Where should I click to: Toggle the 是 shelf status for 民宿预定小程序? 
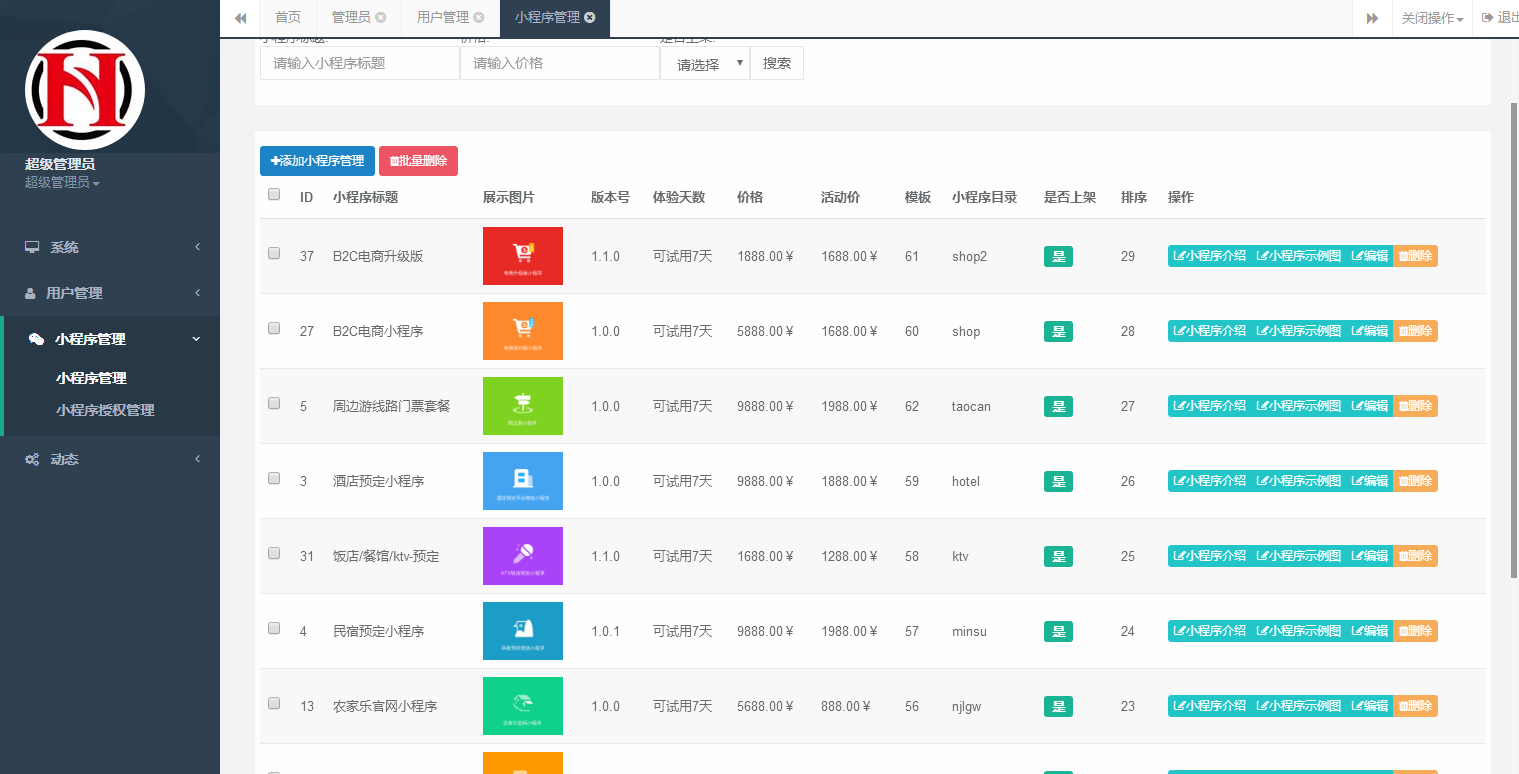pos(1058,631)
